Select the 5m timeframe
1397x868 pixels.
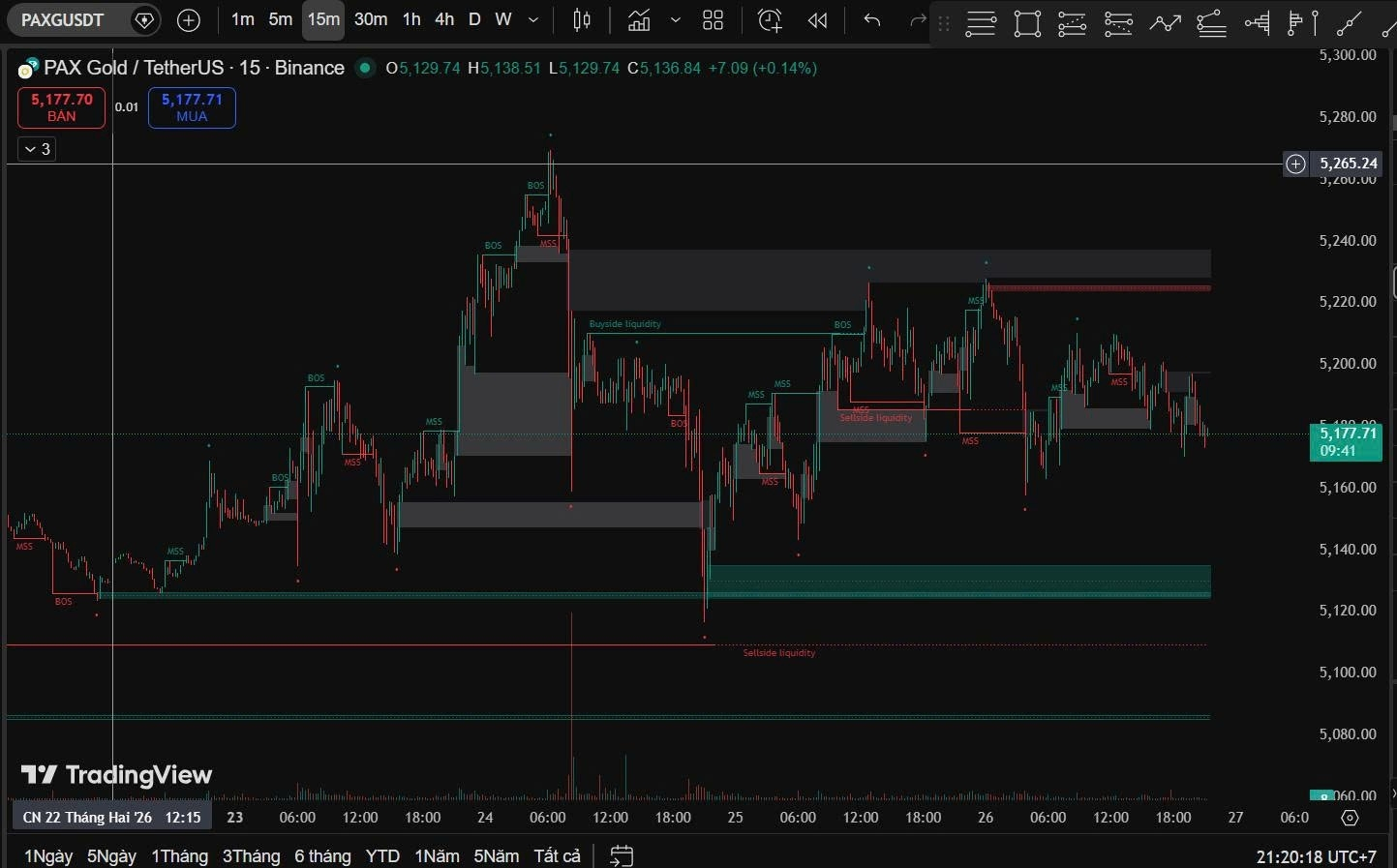281,19
